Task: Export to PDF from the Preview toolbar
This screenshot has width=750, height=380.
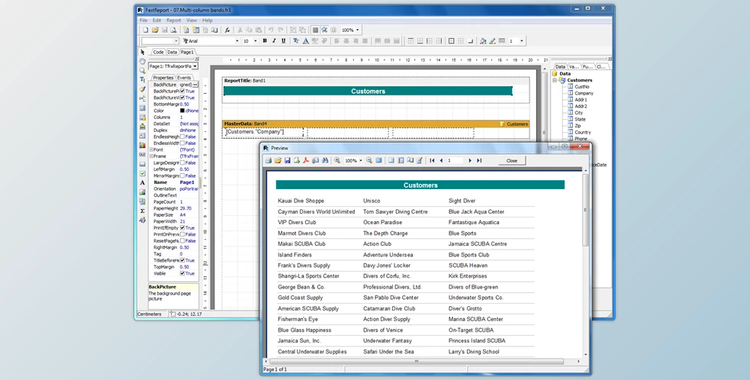Action: pyautogui.click(x=306, y=160)
